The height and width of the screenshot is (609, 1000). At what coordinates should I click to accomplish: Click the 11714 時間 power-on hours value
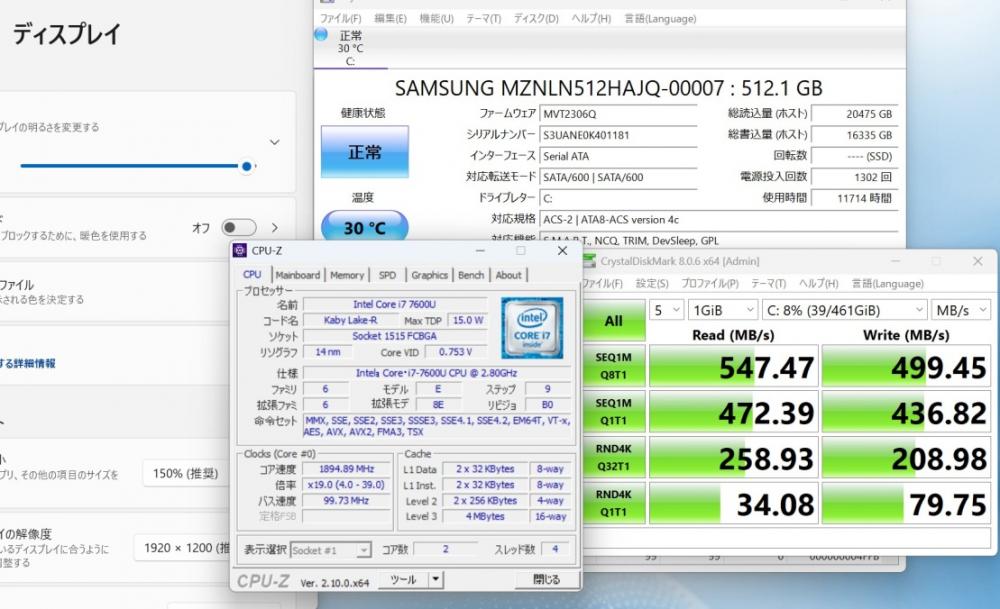pyautogui.click(x=855, y=198)
